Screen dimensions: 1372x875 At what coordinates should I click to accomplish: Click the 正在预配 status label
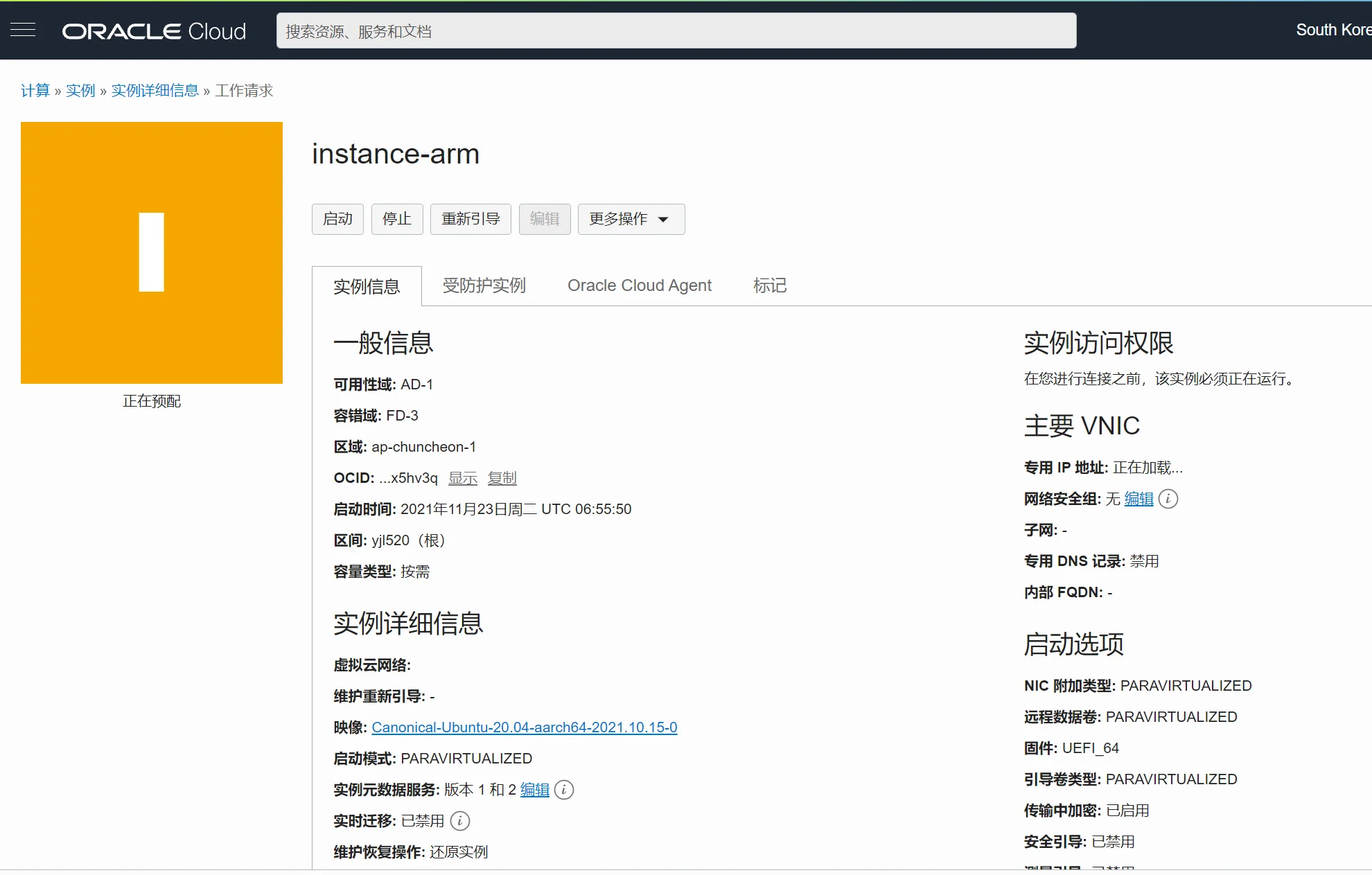[152, 401]
